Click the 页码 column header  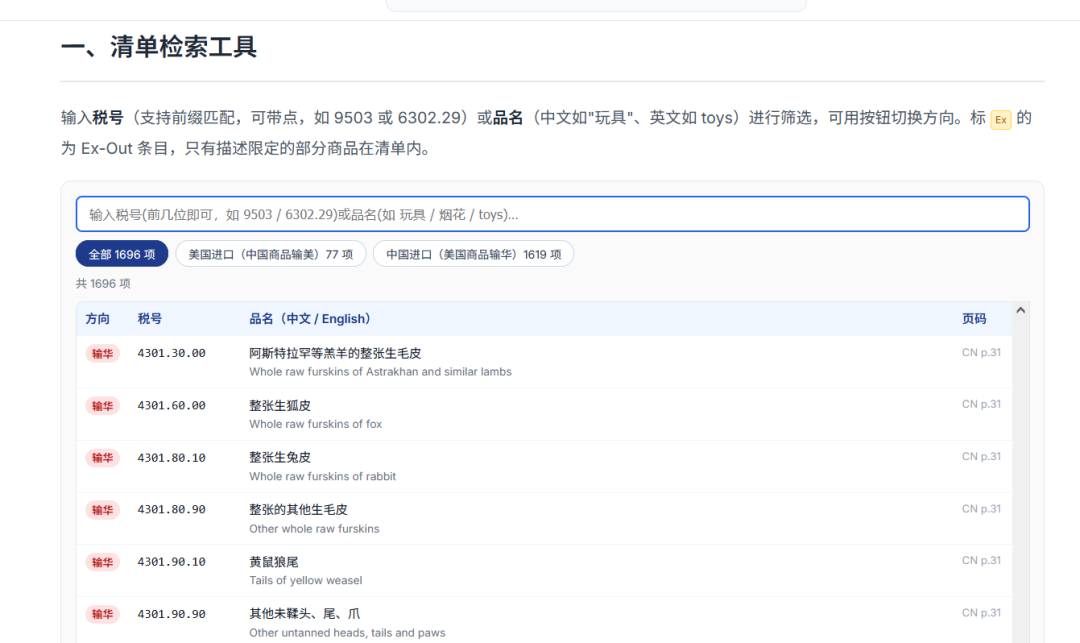pos(974,319)
